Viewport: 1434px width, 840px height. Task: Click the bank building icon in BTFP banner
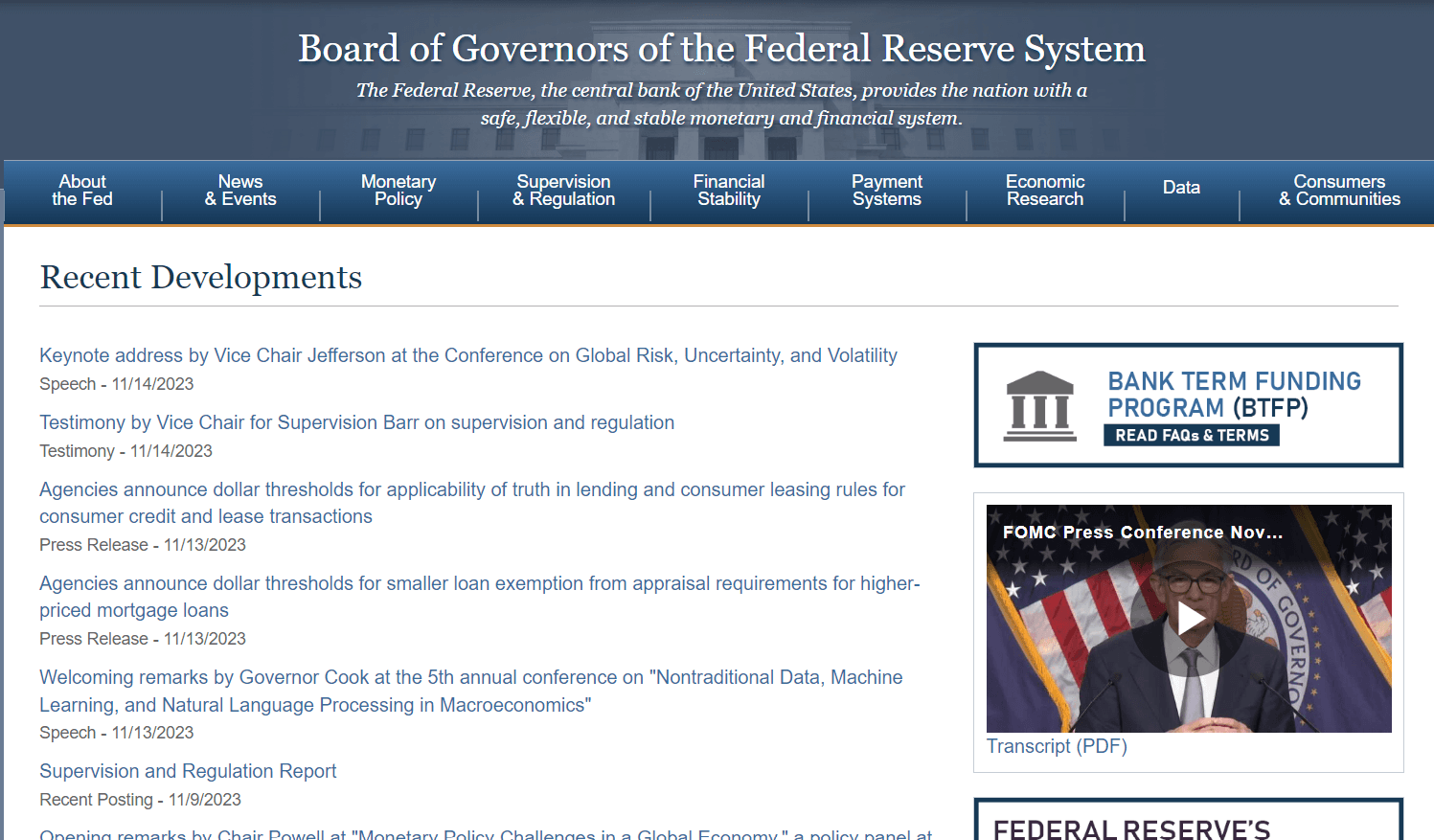[x=1040, y=406]
